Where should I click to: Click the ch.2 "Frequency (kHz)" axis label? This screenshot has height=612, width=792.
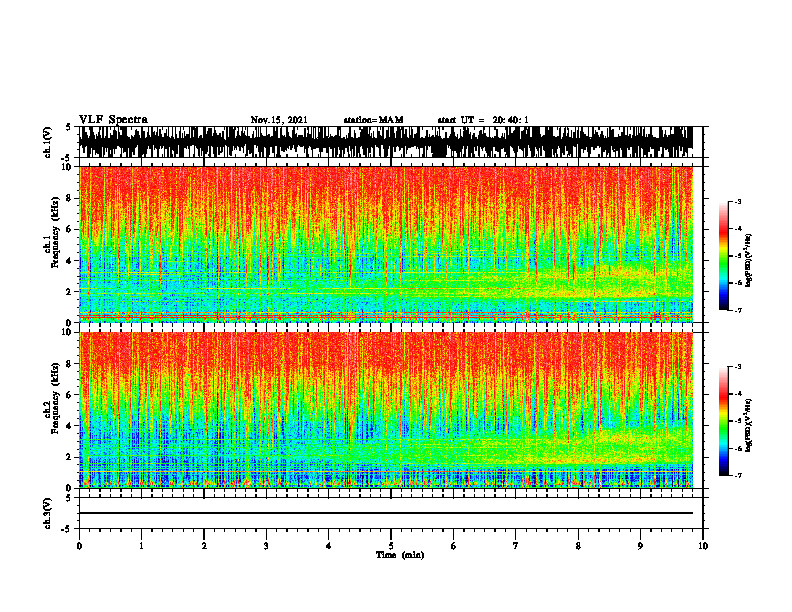pos(55,398)
